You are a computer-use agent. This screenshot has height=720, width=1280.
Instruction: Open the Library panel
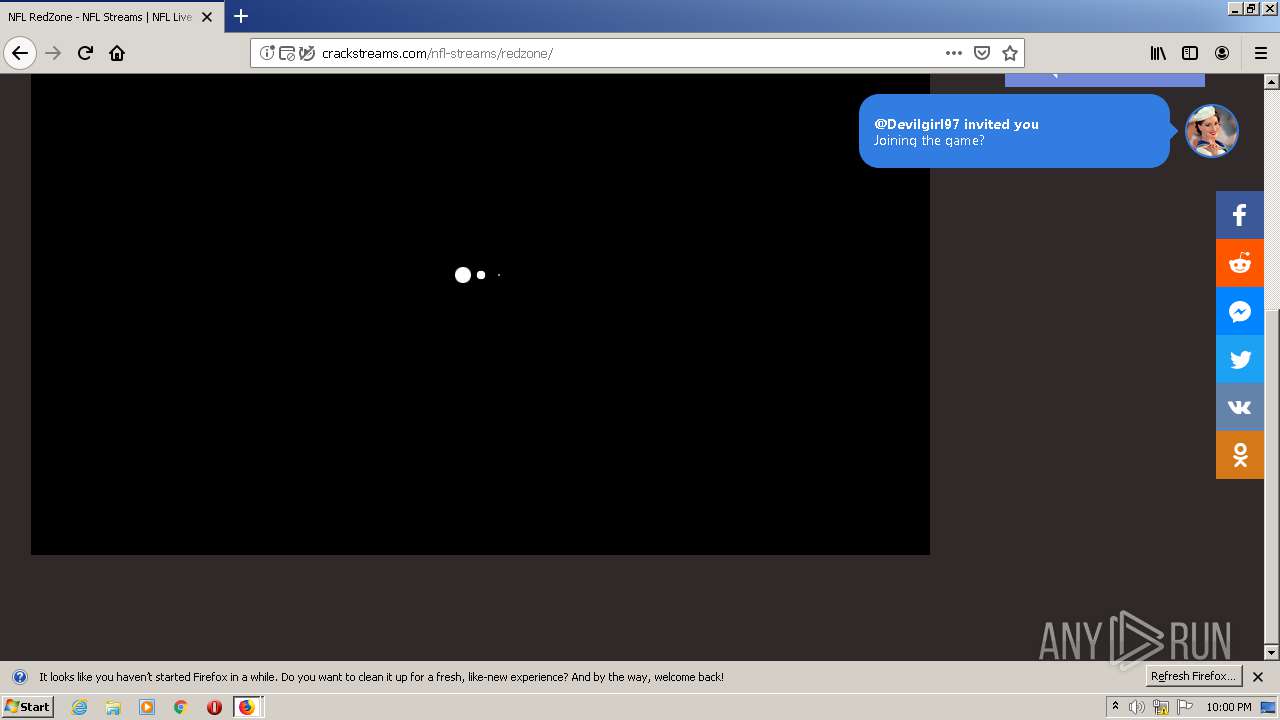point(1158,53)
